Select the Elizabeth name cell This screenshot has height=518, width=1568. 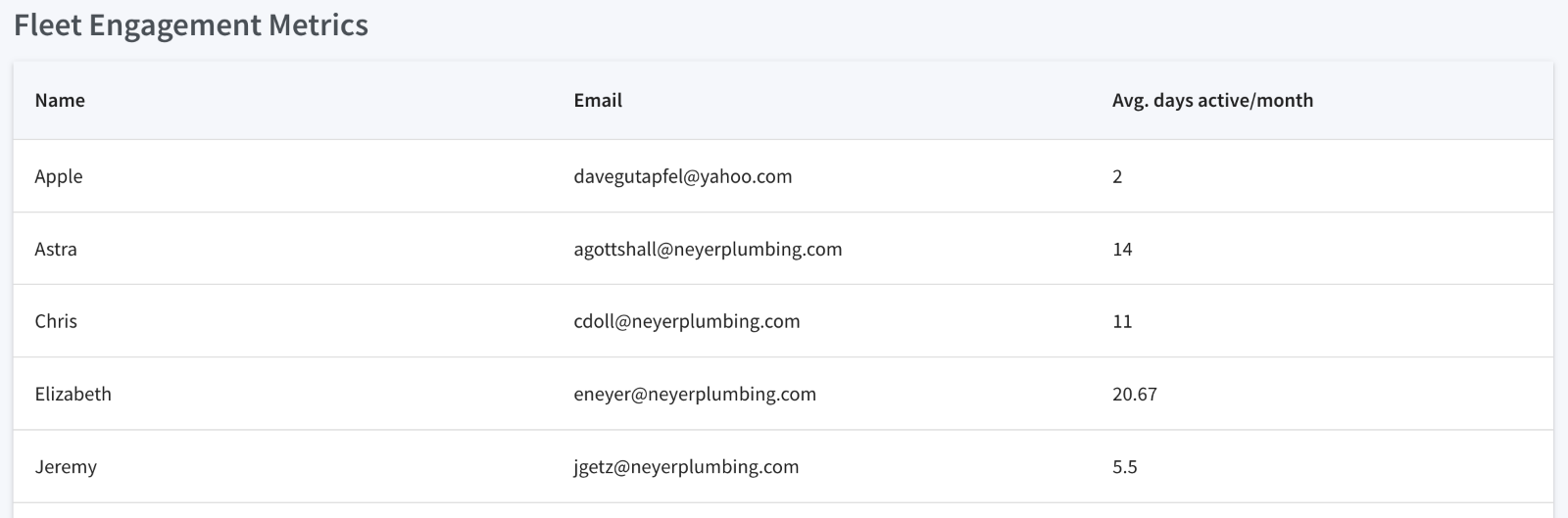pos(73,394)
